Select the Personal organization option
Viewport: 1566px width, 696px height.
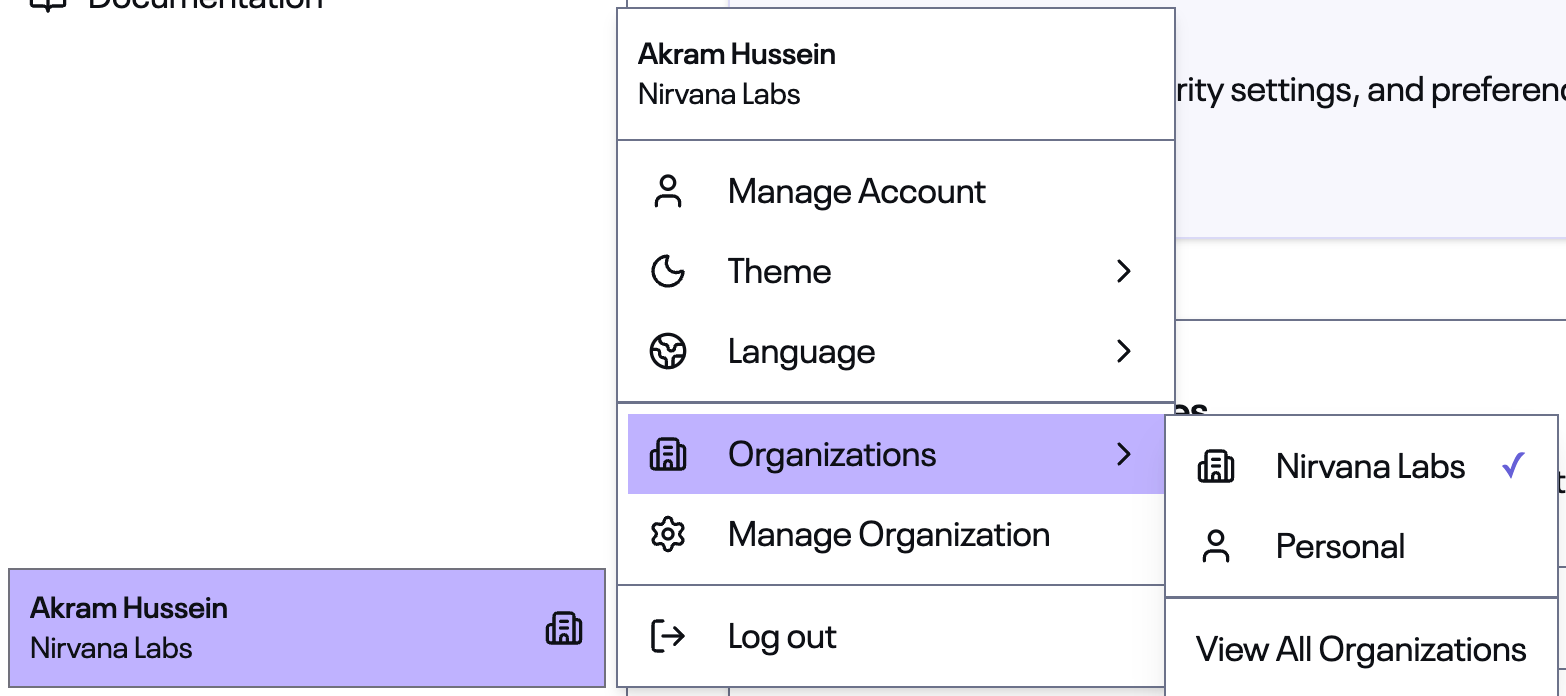[x=1340, y=547]
